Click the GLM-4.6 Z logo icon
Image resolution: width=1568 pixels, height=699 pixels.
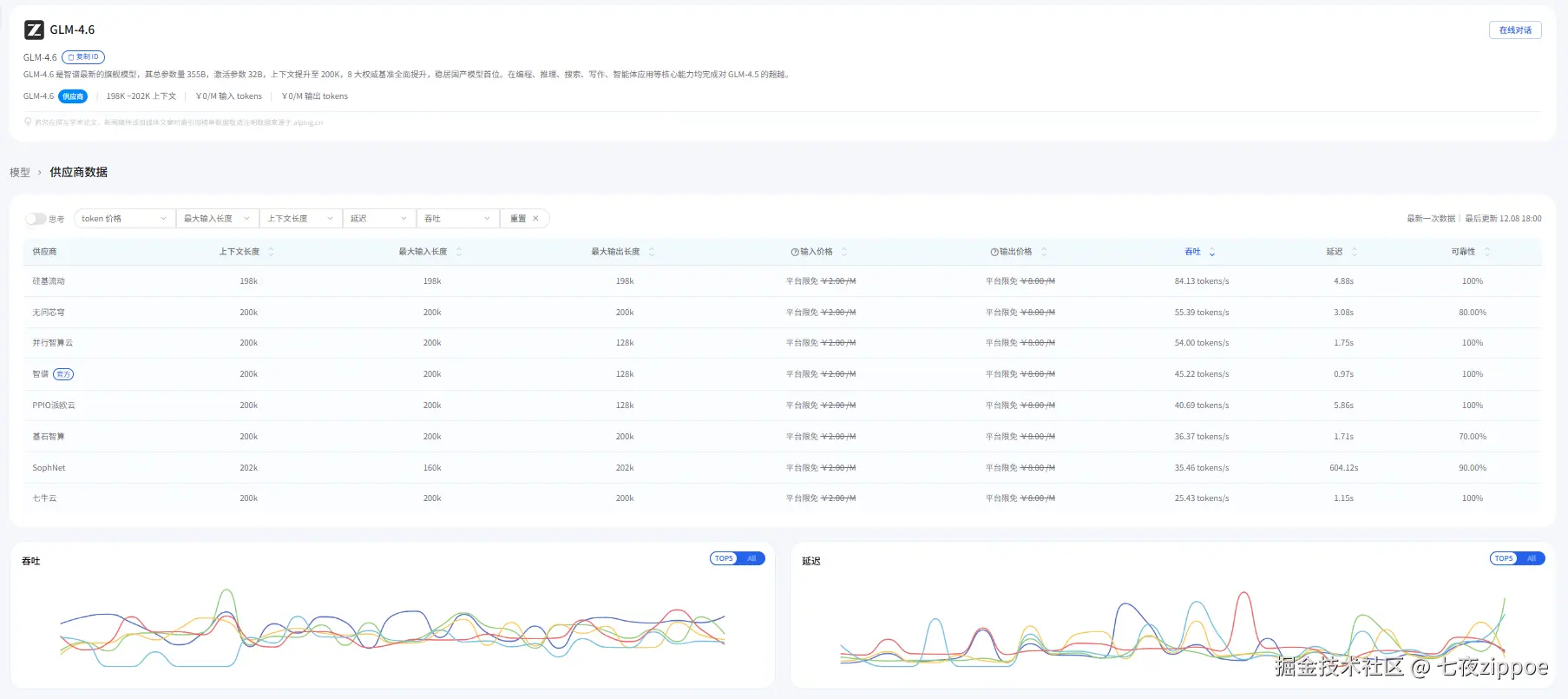tap(34, 30)
